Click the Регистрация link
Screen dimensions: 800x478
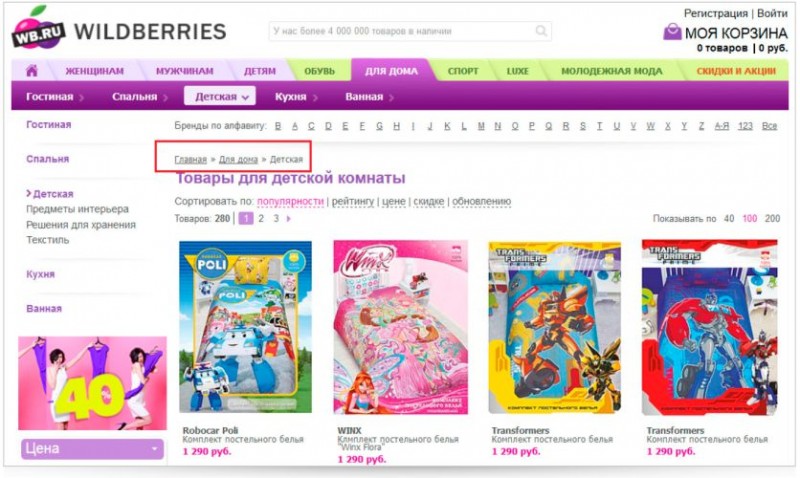715,13
